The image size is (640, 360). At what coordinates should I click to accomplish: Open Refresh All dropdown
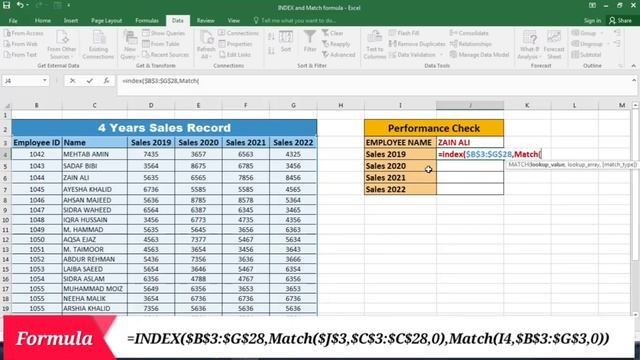[206, 44]
